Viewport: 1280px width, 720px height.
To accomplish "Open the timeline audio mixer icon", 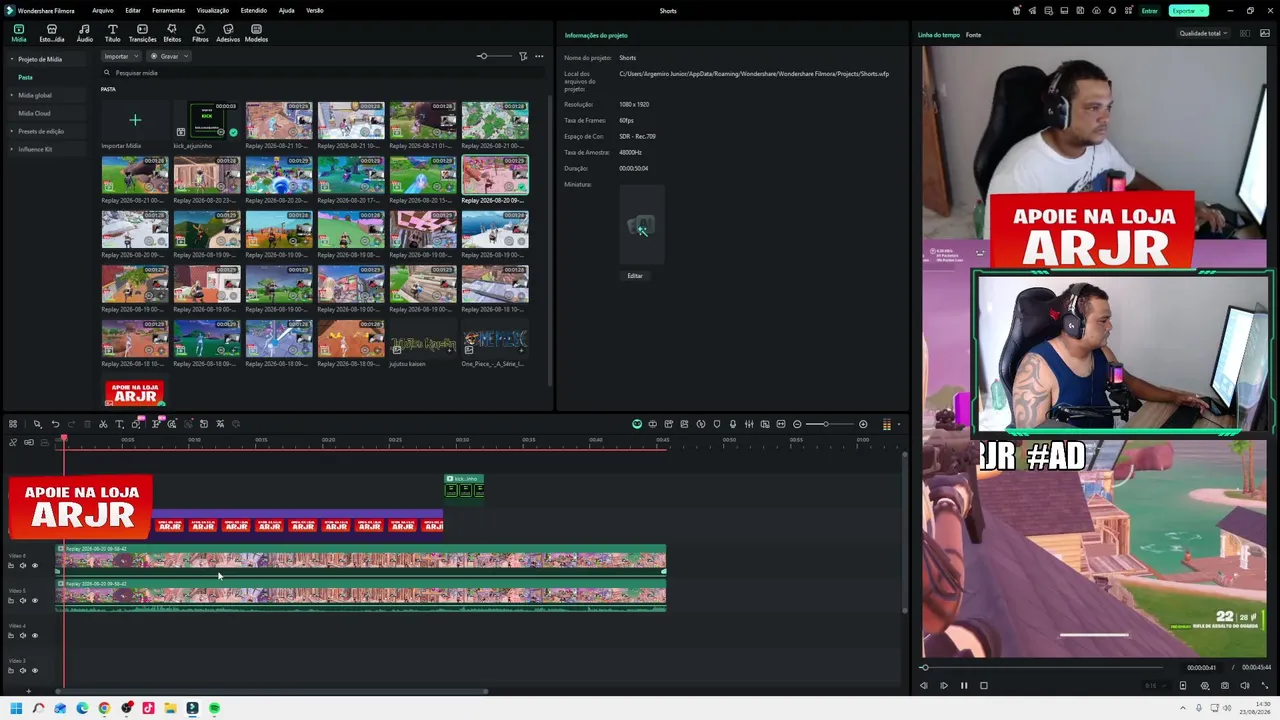I will 749,424.
